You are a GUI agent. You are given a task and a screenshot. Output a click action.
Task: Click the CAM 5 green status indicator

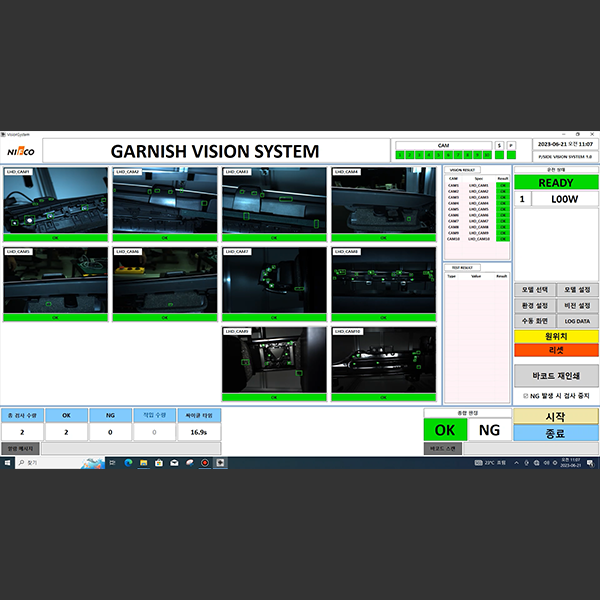440,156
